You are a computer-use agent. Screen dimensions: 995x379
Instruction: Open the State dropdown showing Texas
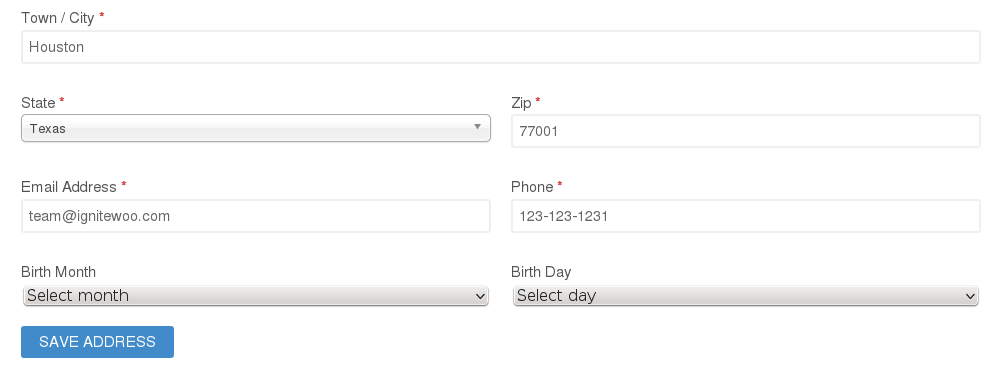(256, 128)
